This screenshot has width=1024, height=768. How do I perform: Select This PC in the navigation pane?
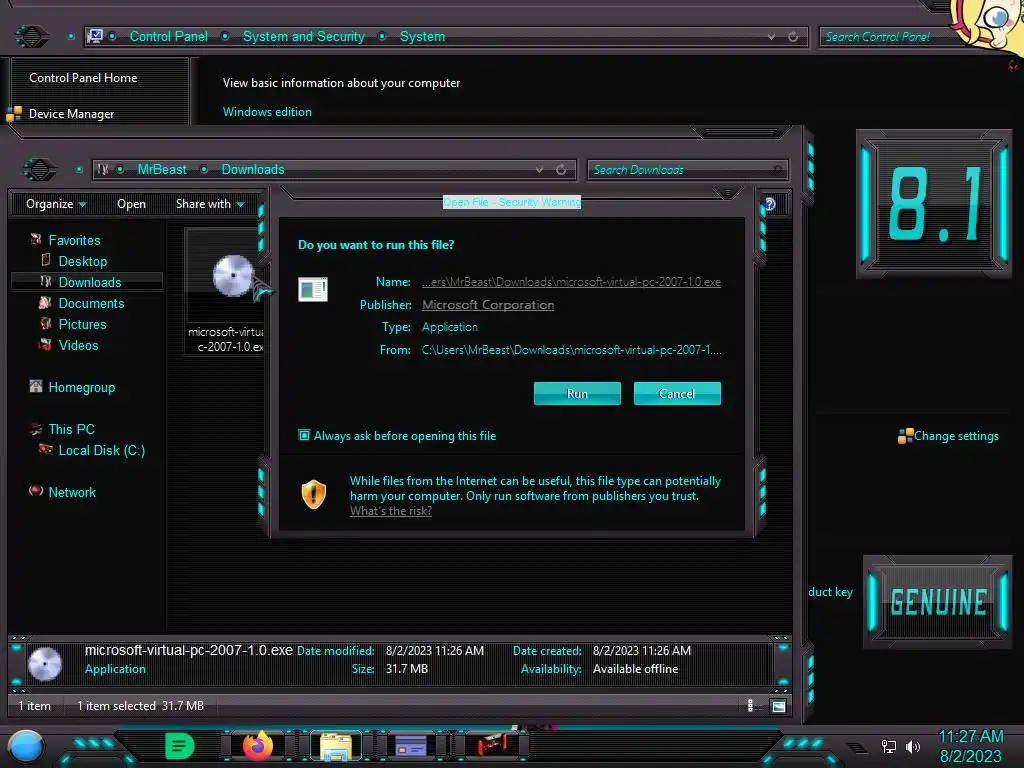point(71,429)
